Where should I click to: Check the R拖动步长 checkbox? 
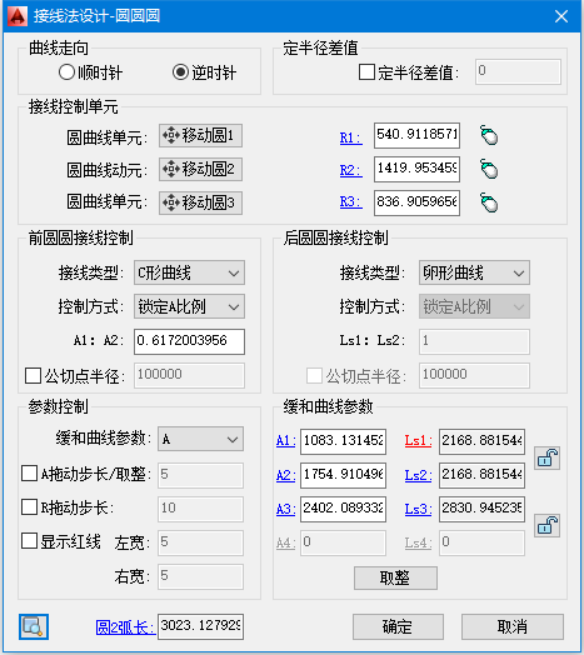tap(29, 507)
